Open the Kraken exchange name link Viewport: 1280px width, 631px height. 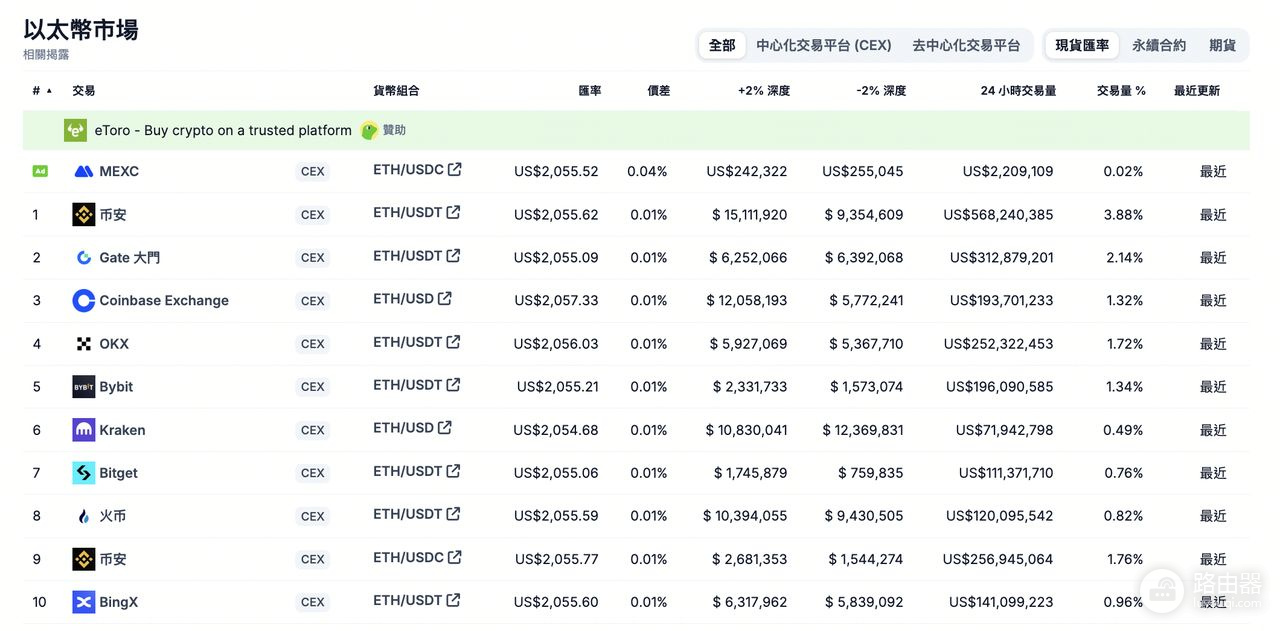[122, 430]
